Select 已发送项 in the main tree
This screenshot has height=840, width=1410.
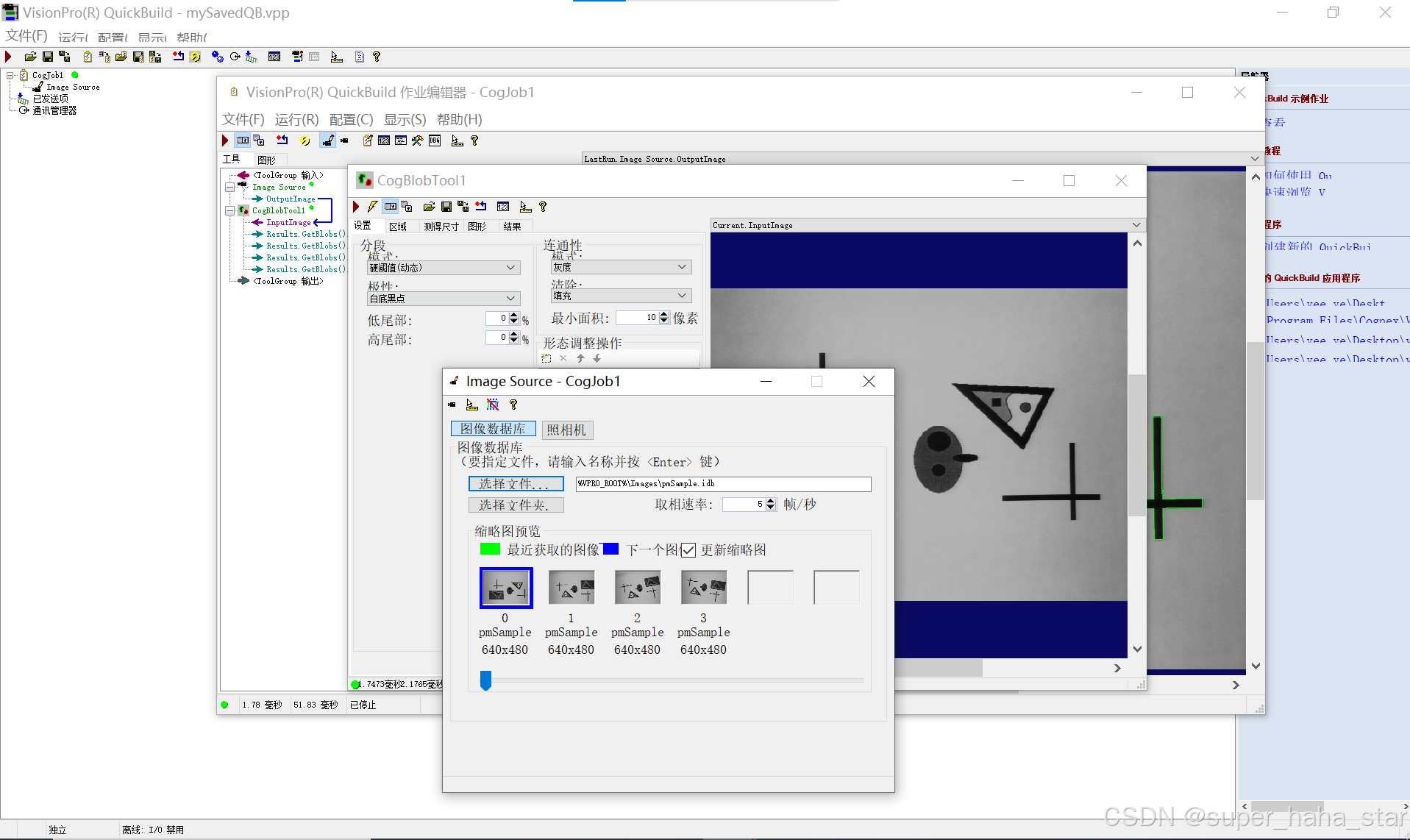[51, 99]
